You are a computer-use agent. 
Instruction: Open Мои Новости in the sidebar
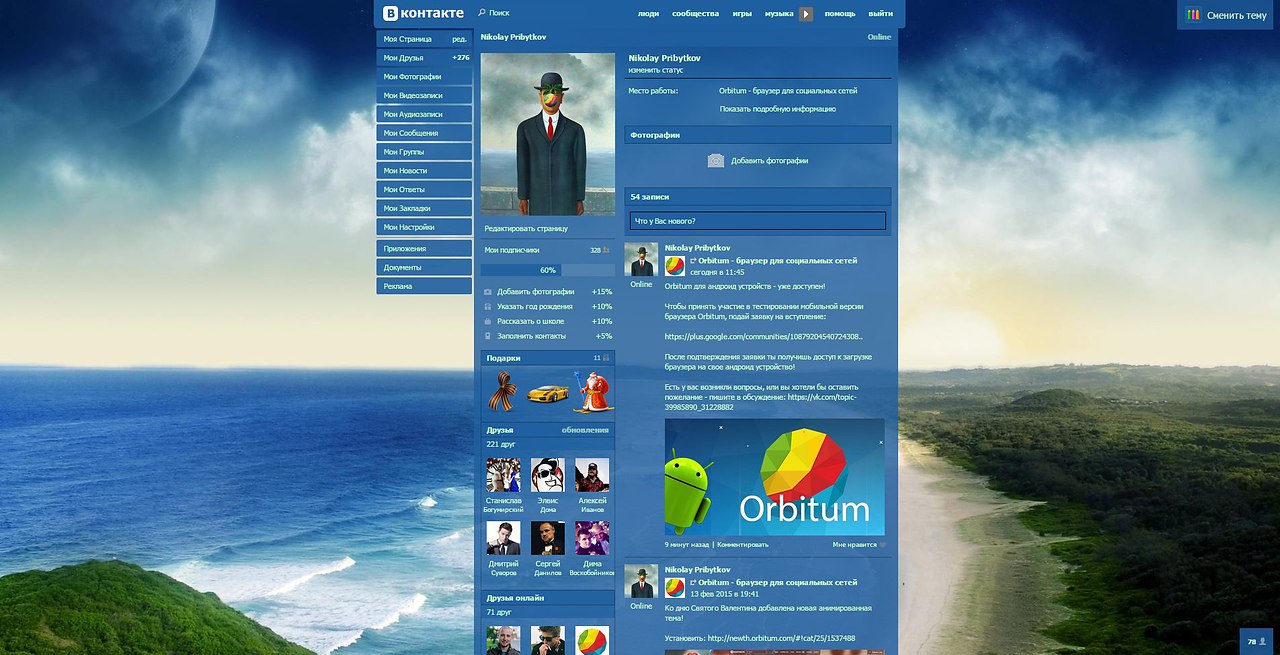pyautogui.click(x=424, y=171)
